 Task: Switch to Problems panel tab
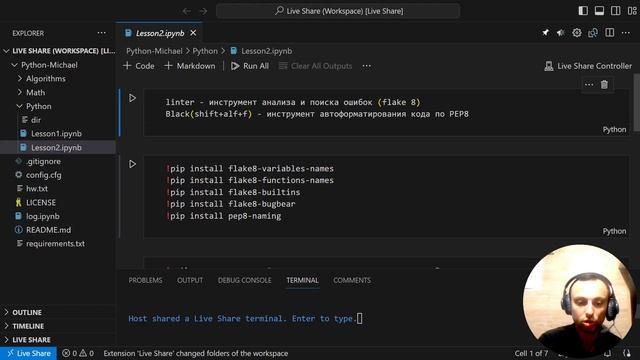tap(145, 280)
